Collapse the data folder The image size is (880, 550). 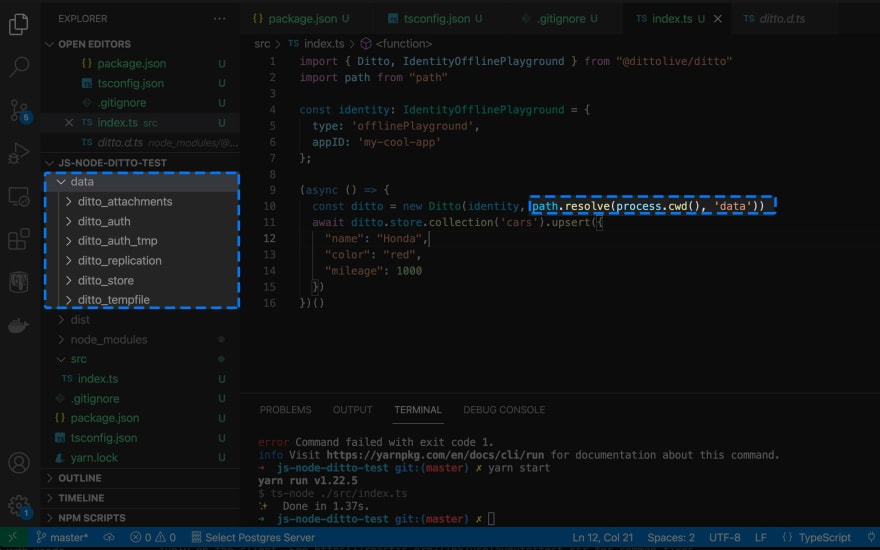tap(141, 182)
